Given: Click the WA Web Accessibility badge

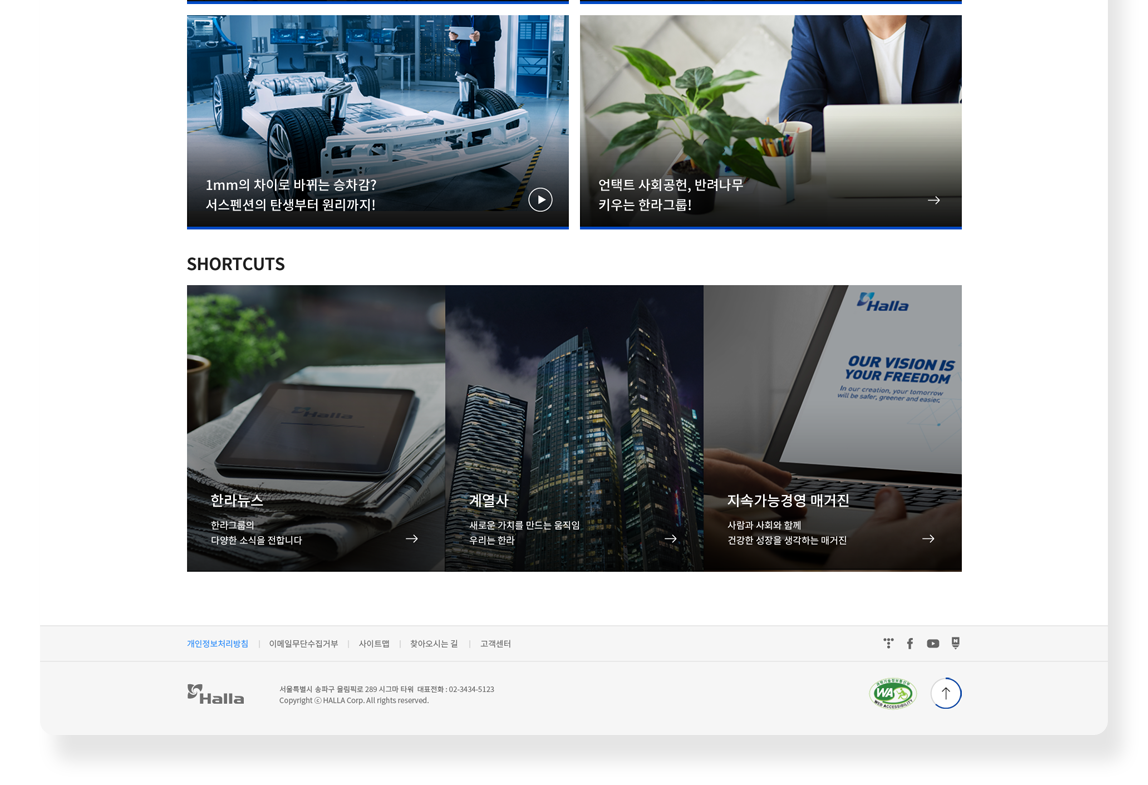Looking at the screenshot, I should coord(892,693).
